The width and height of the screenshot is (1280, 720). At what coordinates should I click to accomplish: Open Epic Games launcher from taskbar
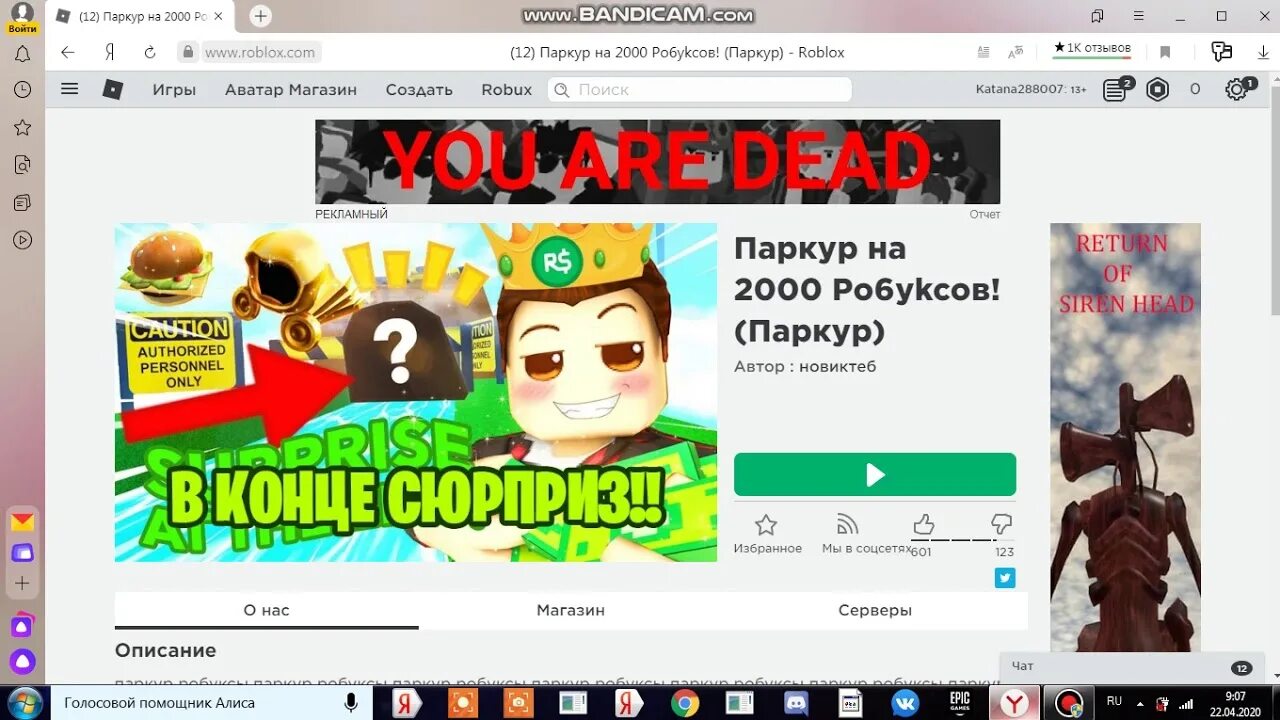pyautogui.click(x=960, y=703)
